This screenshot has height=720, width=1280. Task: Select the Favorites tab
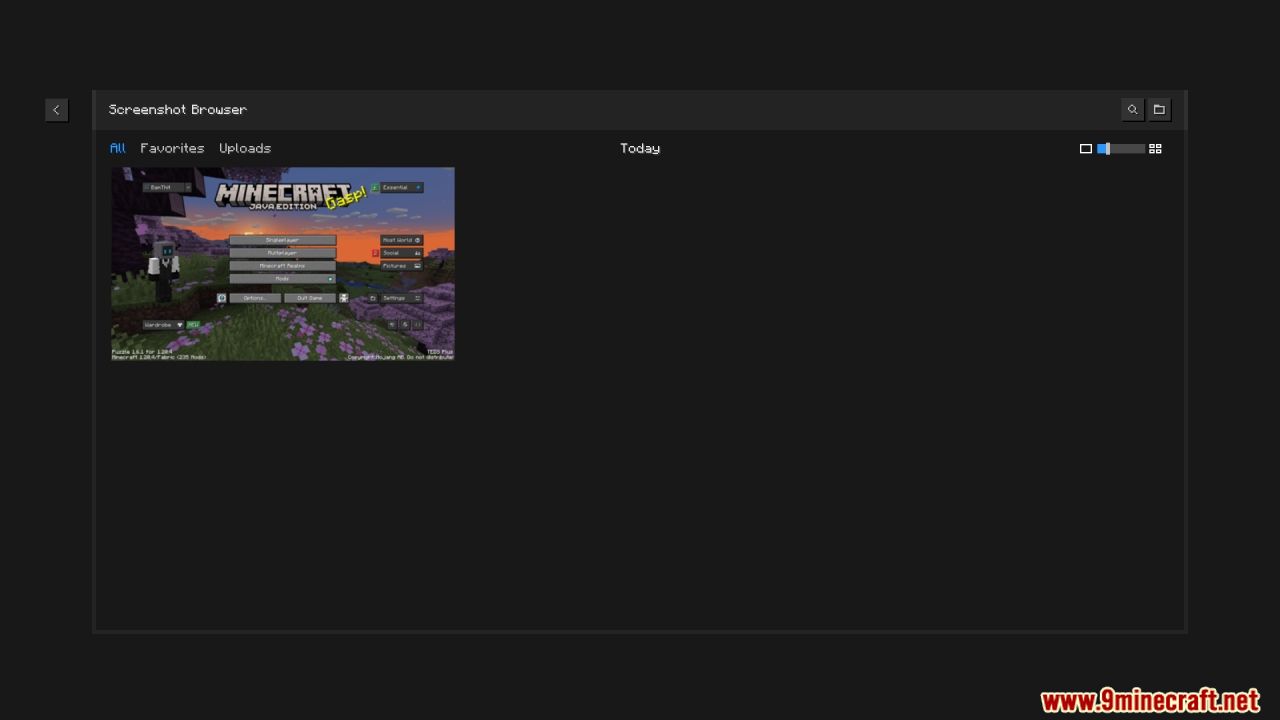172,148
